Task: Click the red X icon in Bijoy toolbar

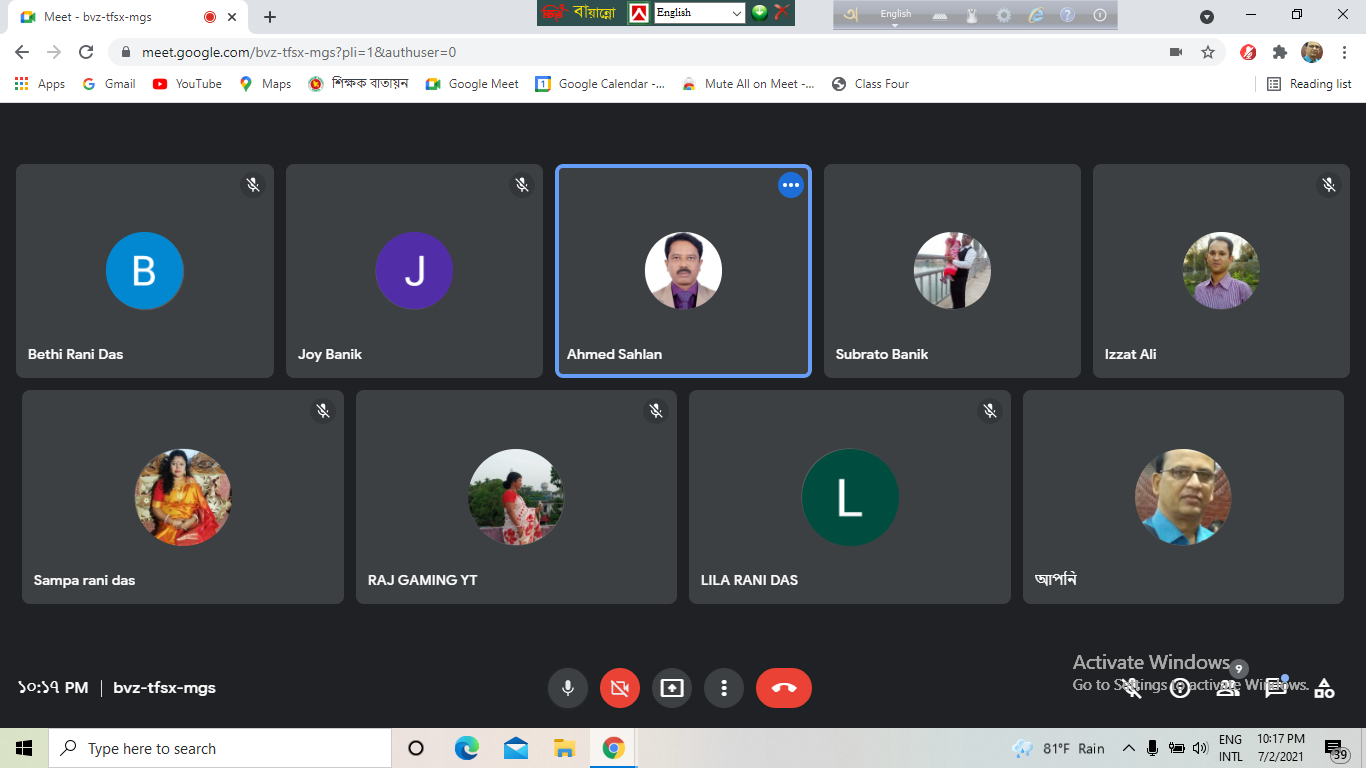Action: pos(782,13)
